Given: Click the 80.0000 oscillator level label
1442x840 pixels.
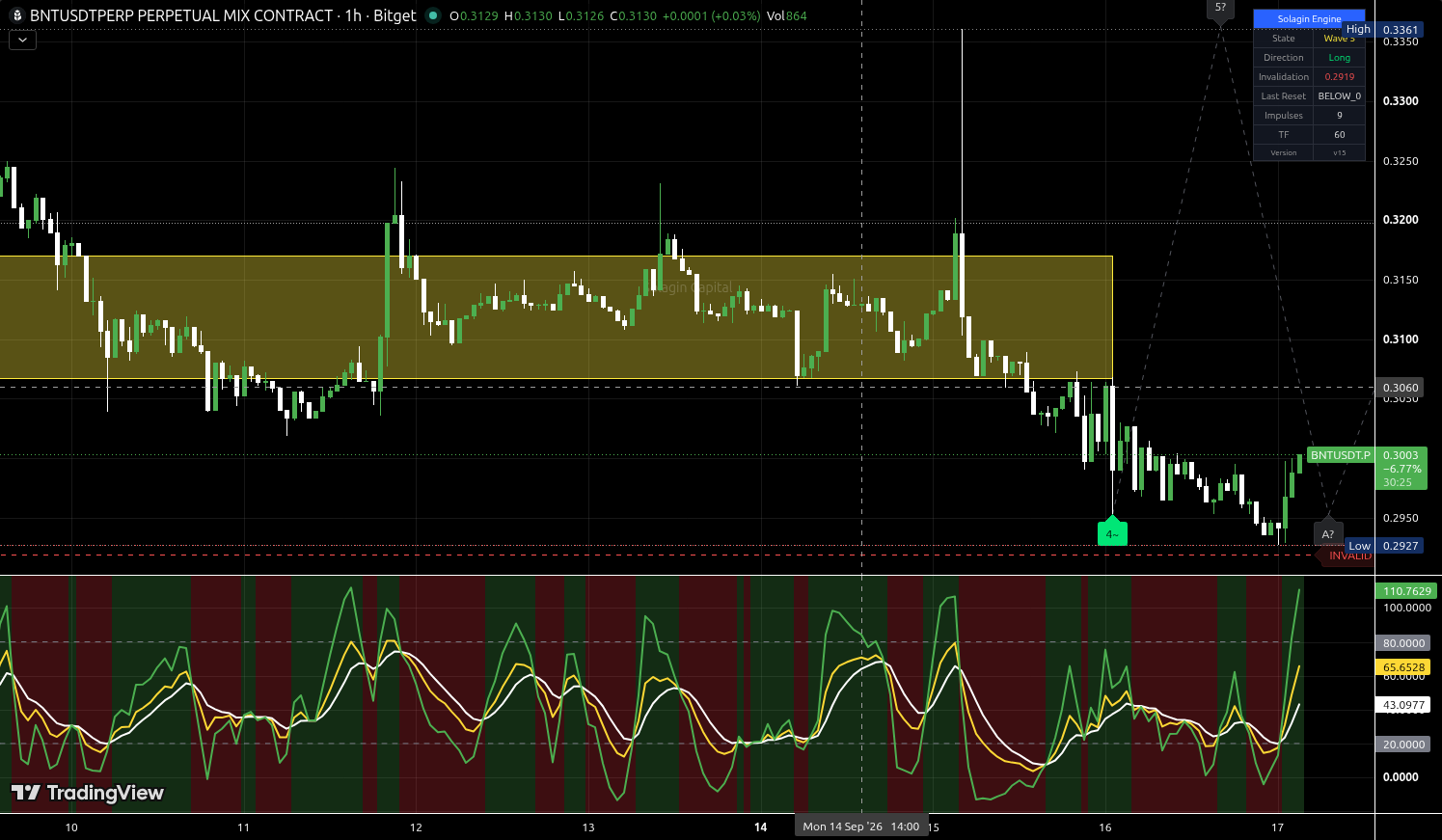Looking at the screenshot, I should (1403, 643).
